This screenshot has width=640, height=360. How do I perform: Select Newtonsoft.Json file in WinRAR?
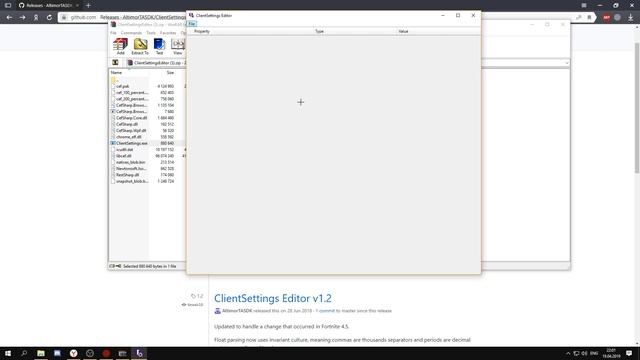click(131, 169)
